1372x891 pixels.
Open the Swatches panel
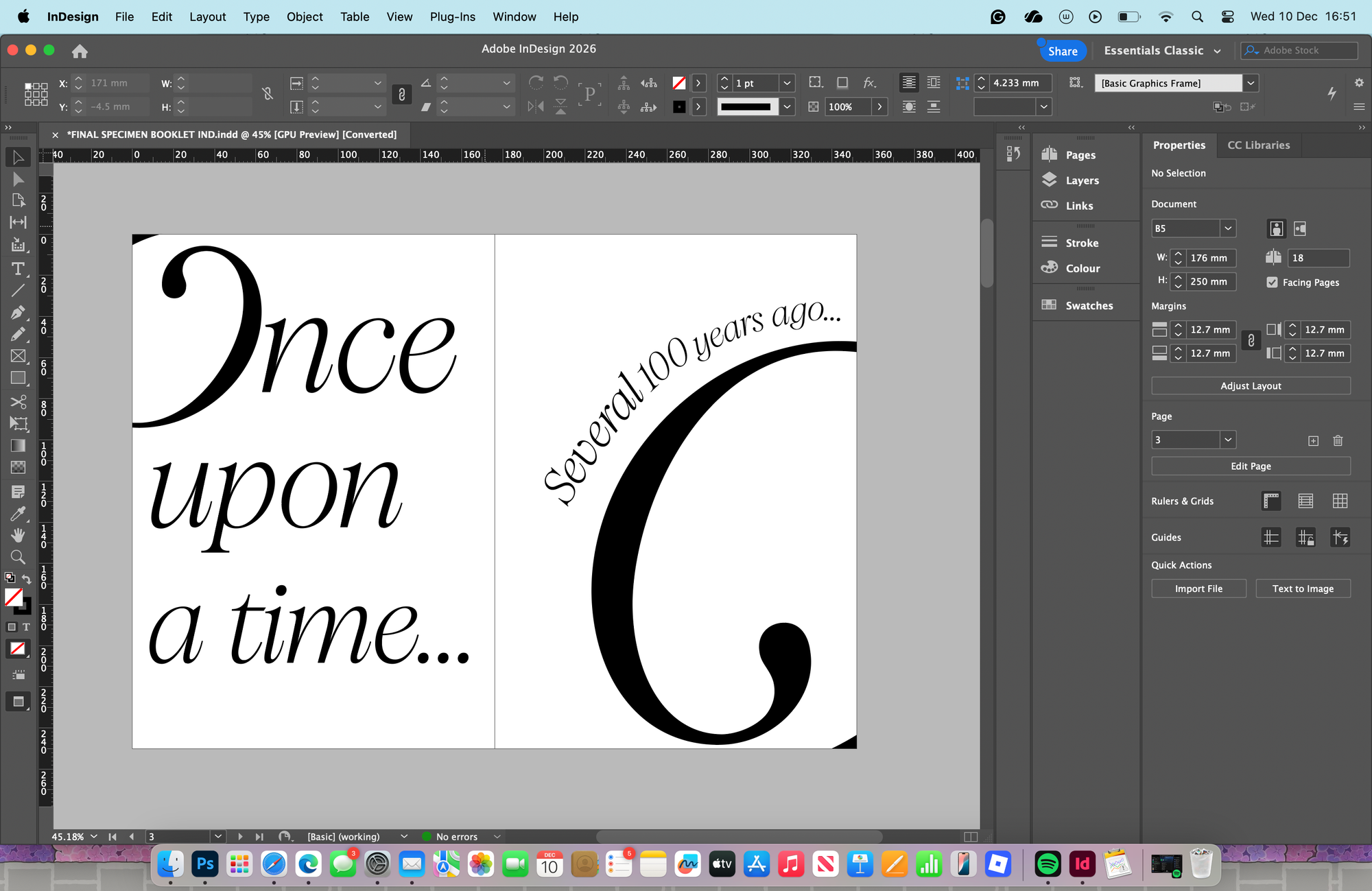(1088, 305)
